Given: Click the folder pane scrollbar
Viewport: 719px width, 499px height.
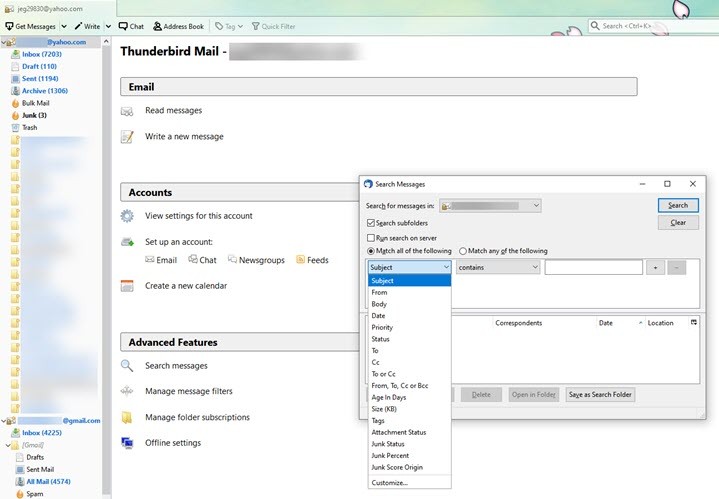Looking at the screenshot, I should pos(106,271).
